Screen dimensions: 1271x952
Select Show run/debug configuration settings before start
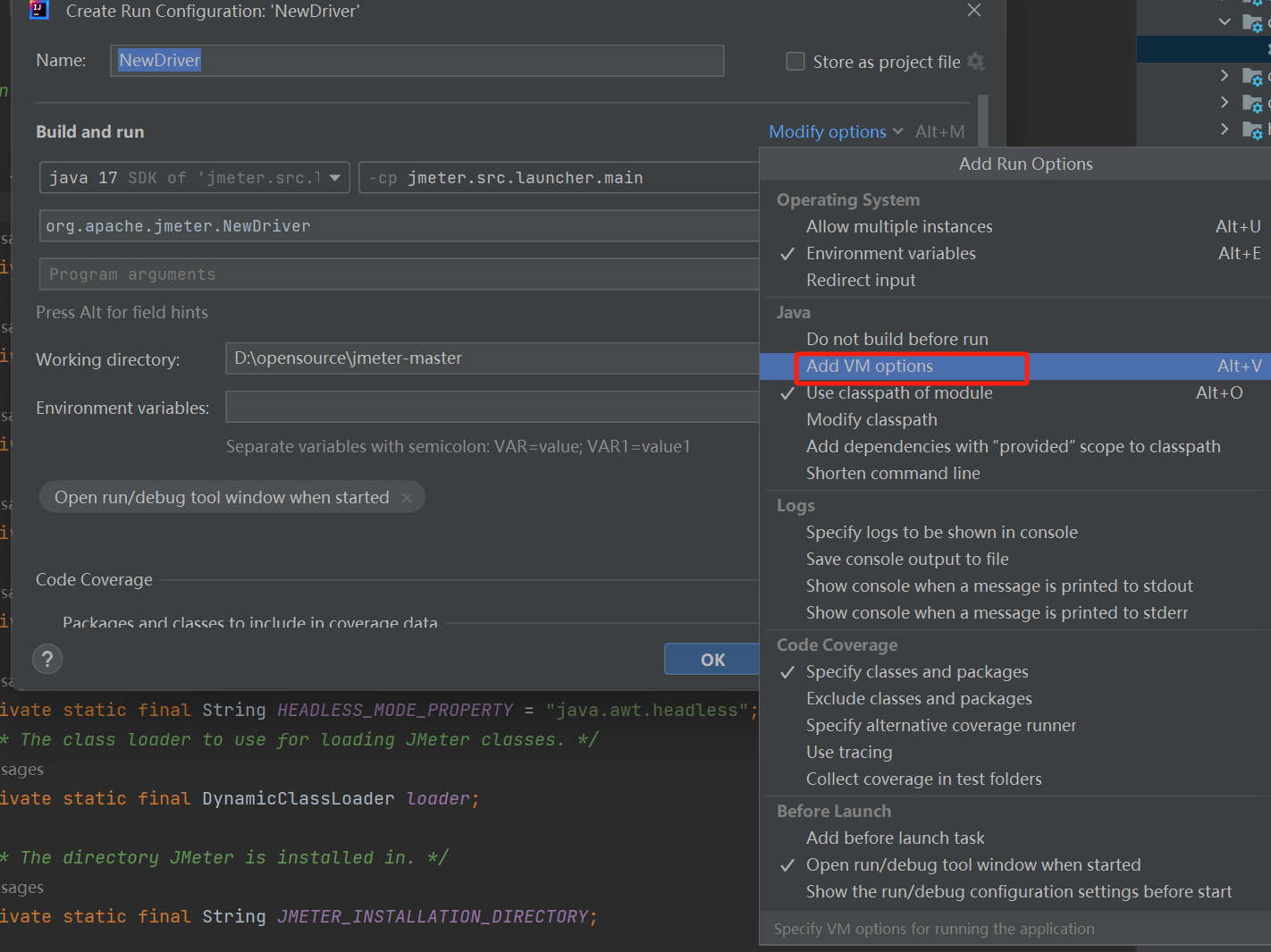click(x=1014, y=892)
